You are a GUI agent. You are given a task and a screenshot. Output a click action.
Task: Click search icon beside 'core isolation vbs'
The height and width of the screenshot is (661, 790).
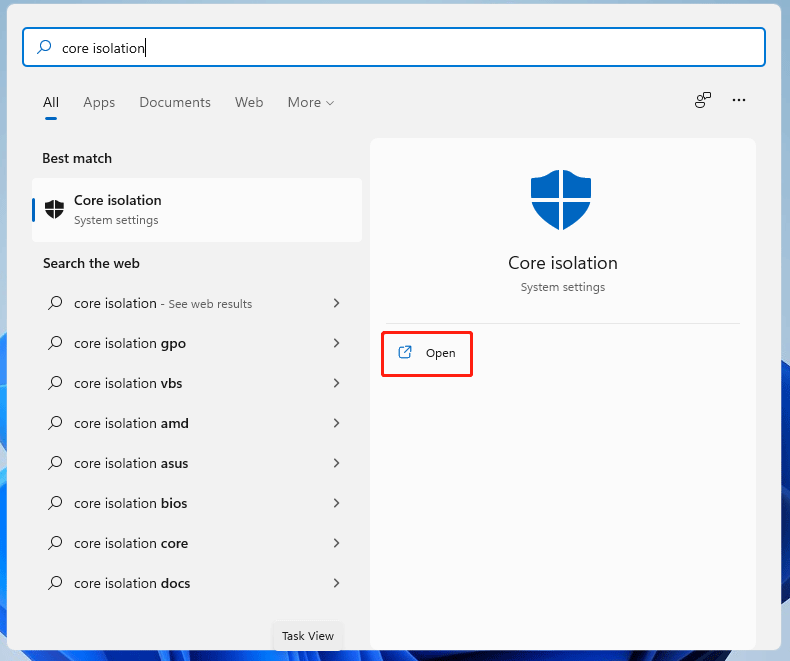click(55, 383)
